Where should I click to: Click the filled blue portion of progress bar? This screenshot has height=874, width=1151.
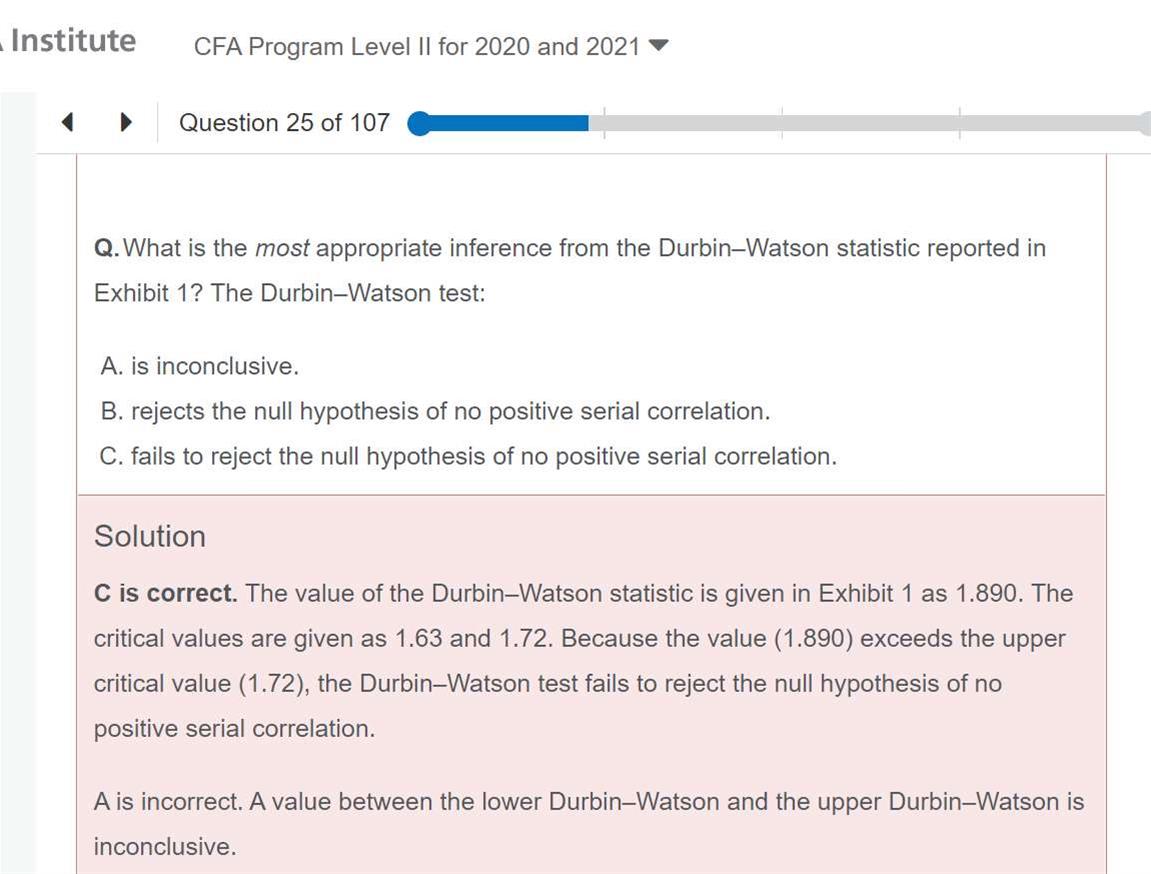click(x=508, y=123)
